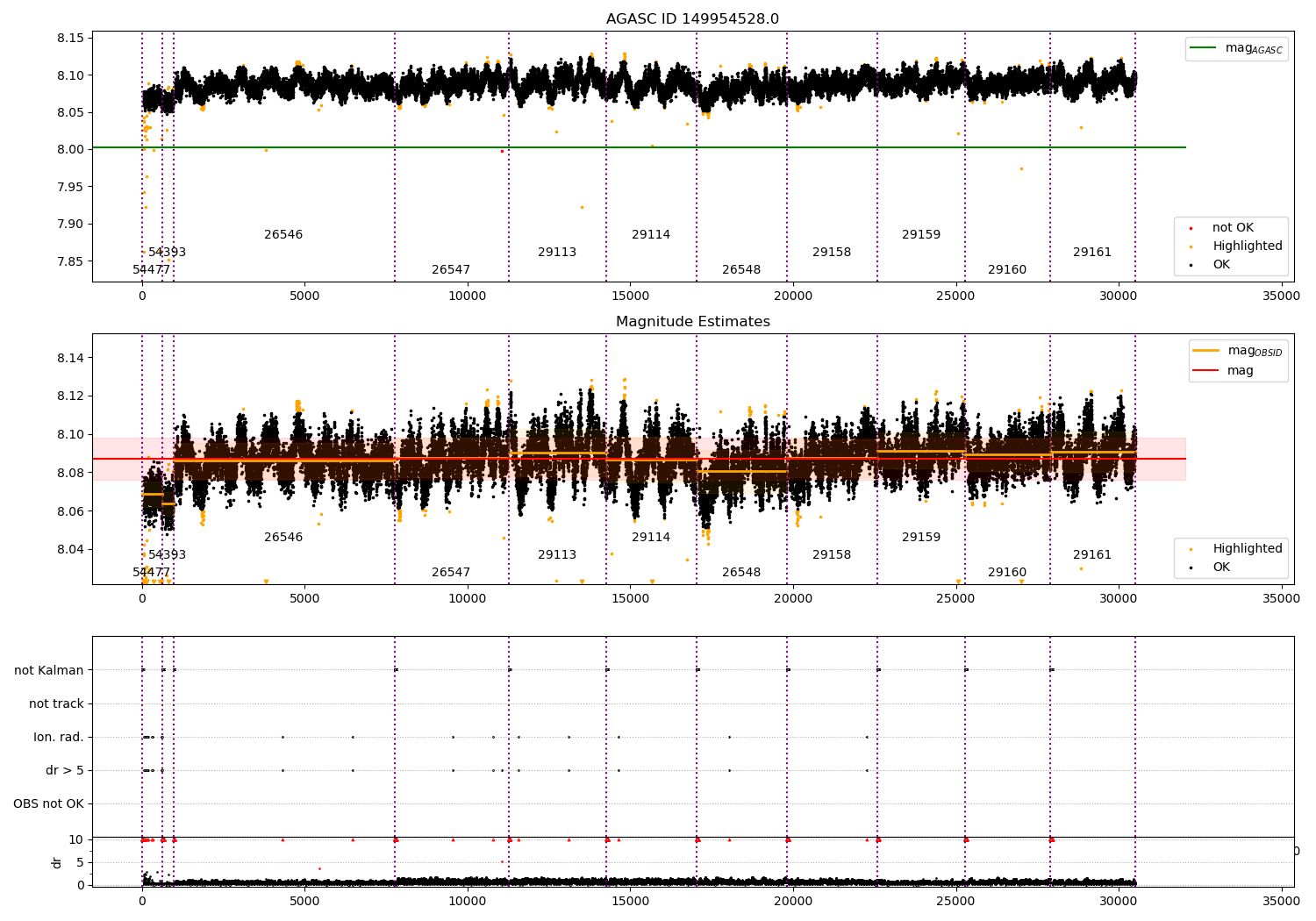Click the 'AGASC ID 149954528.0' plot title
1316x921 pixels.
click(692, 19)
